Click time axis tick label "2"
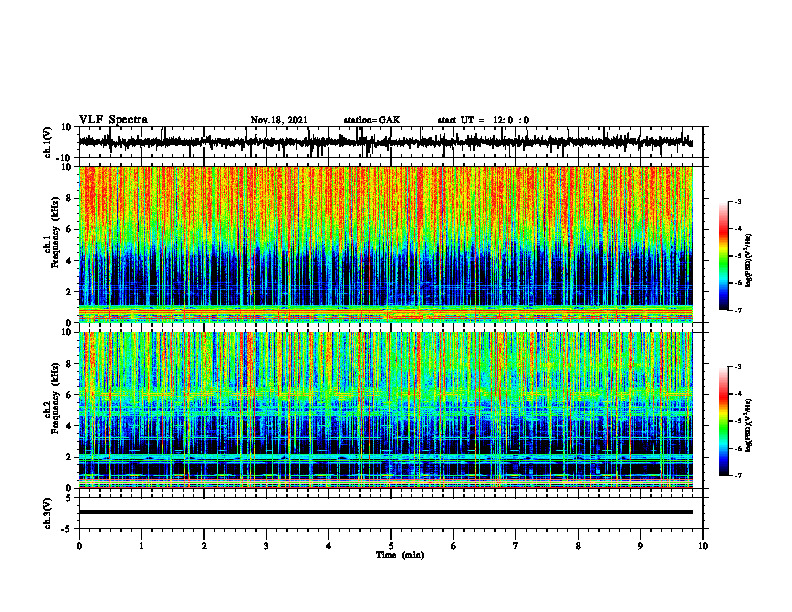Image resolution: width=792 pixels, height=612 pixels. [x=204, y=546]
